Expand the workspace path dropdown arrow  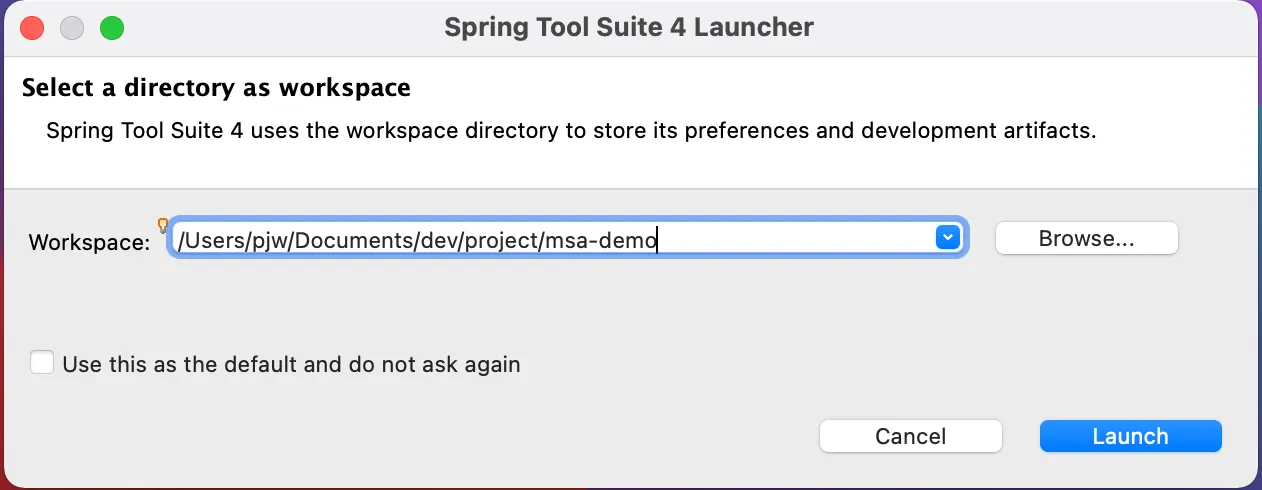947,238
